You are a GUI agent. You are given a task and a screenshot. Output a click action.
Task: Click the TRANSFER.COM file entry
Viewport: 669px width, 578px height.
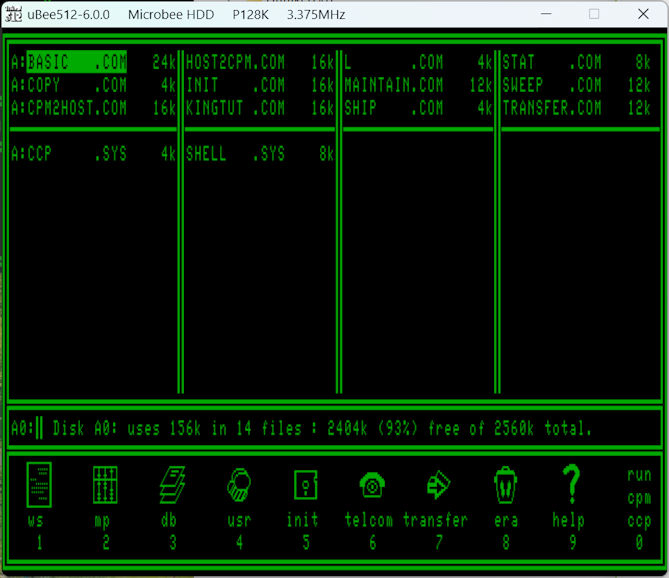coord(552,108)
